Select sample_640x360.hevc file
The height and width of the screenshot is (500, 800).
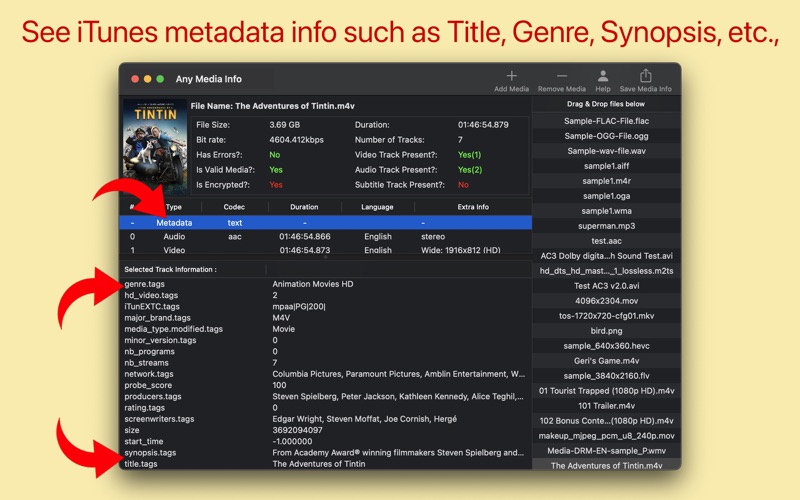click(606, 346)
